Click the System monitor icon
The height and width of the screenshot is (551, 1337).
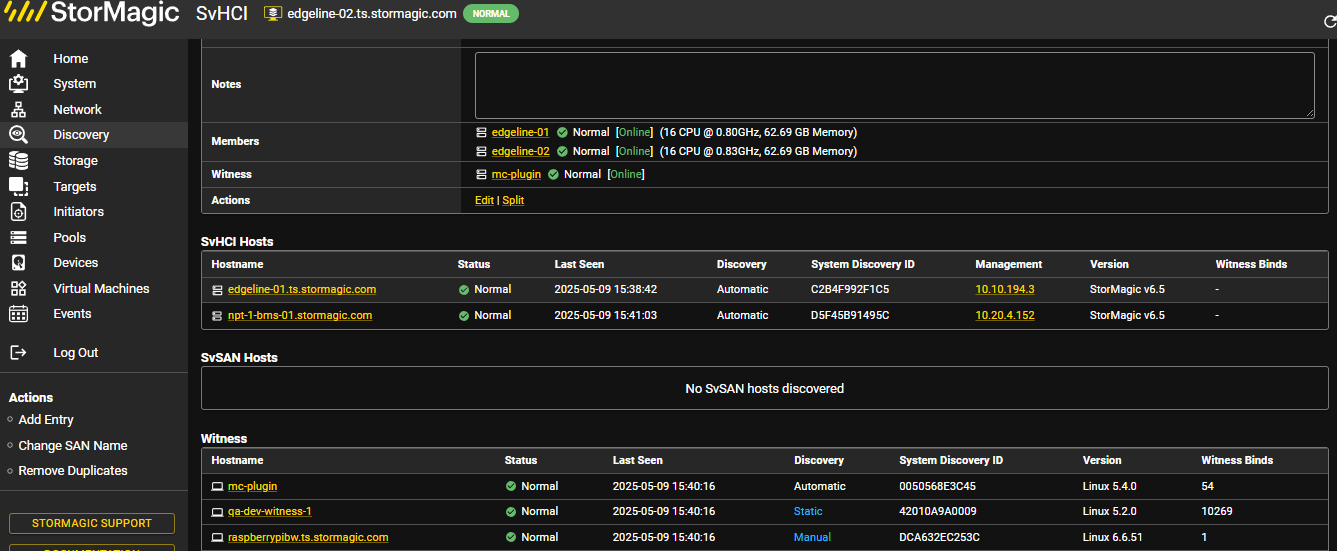tap(18, 84)
